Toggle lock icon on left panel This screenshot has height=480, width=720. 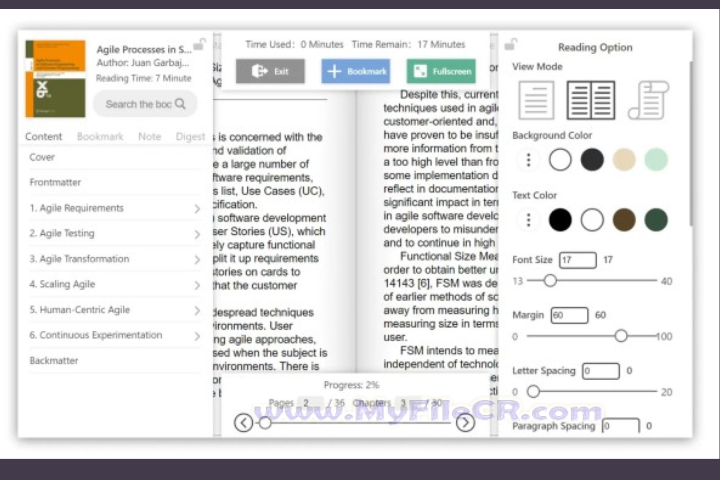click(x=199, y=44)
